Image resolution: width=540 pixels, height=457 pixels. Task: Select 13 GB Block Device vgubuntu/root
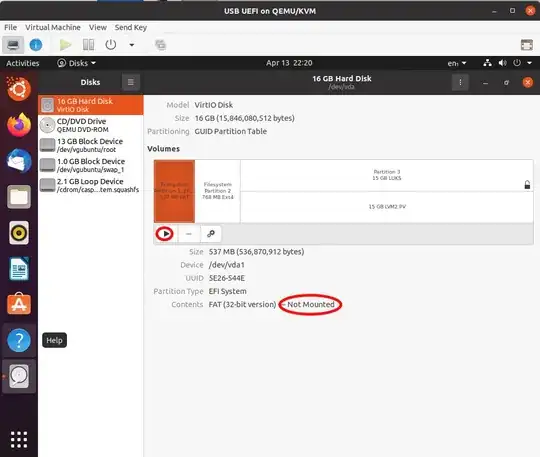coord(91,145)
